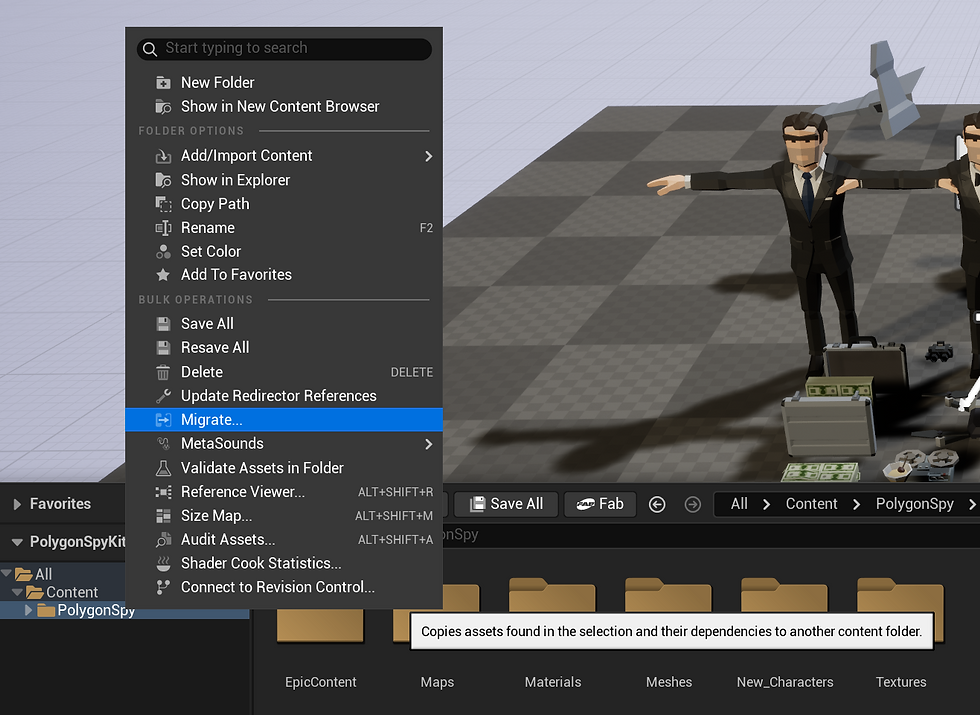Expand the PolygonSpy folder tree arrow
Viewport: 980px width, 715px height.
(x=28, y=609)
